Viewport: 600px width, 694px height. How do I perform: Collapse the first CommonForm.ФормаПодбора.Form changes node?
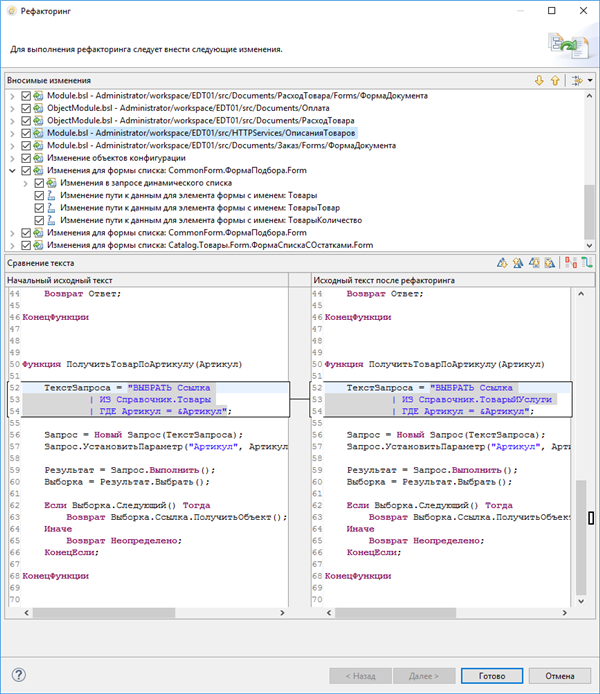tap(12, 170)
